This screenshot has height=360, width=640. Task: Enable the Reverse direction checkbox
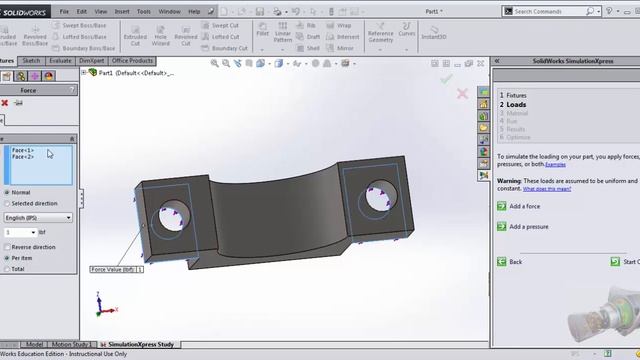tap(7, 247)
